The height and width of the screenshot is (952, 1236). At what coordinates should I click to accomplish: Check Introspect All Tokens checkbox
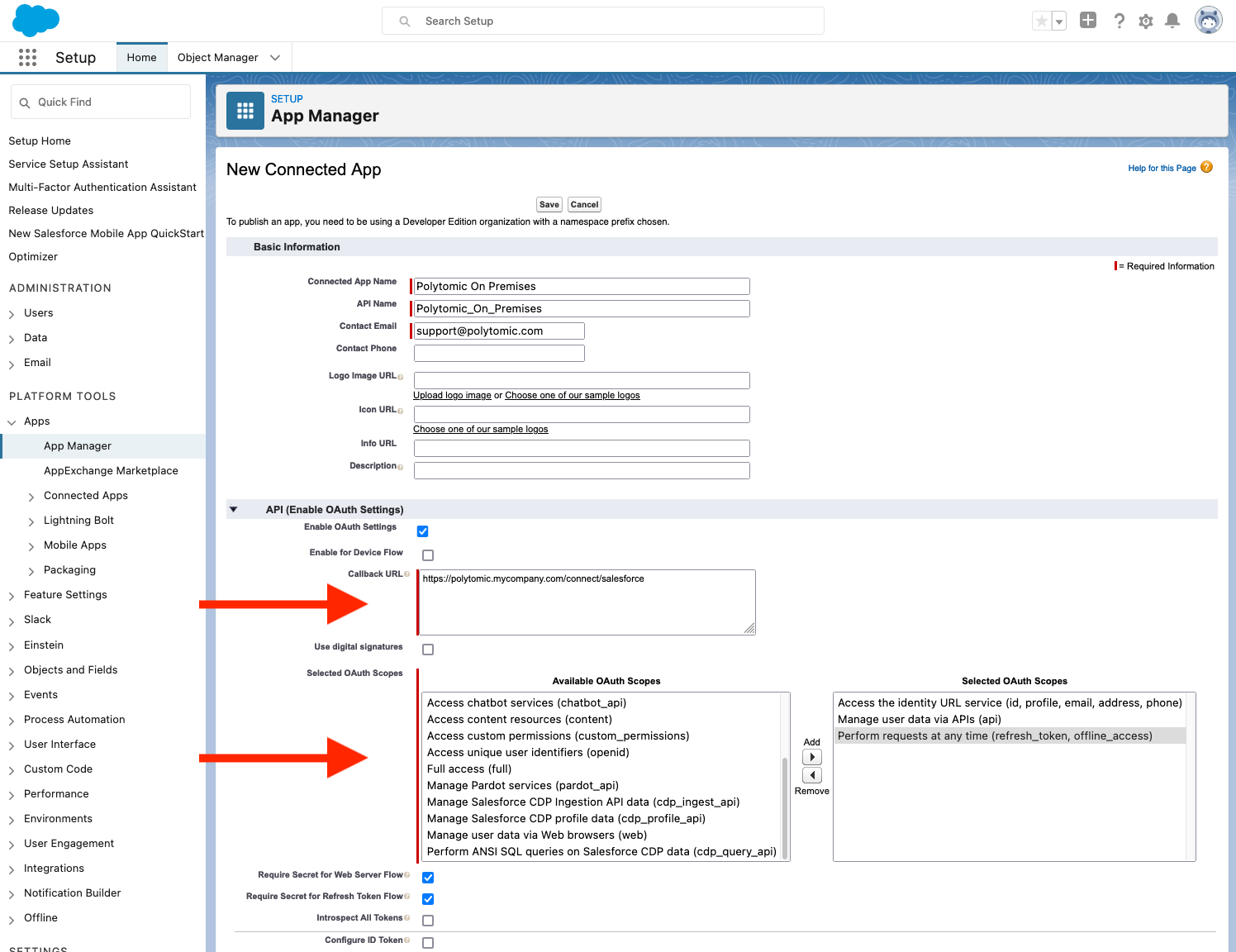[428, 921]
